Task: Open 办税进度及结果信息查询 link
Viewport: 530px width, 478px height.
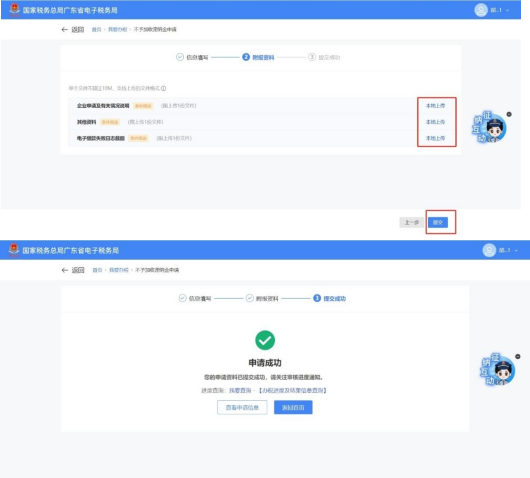Action: (x=293, y=390)
